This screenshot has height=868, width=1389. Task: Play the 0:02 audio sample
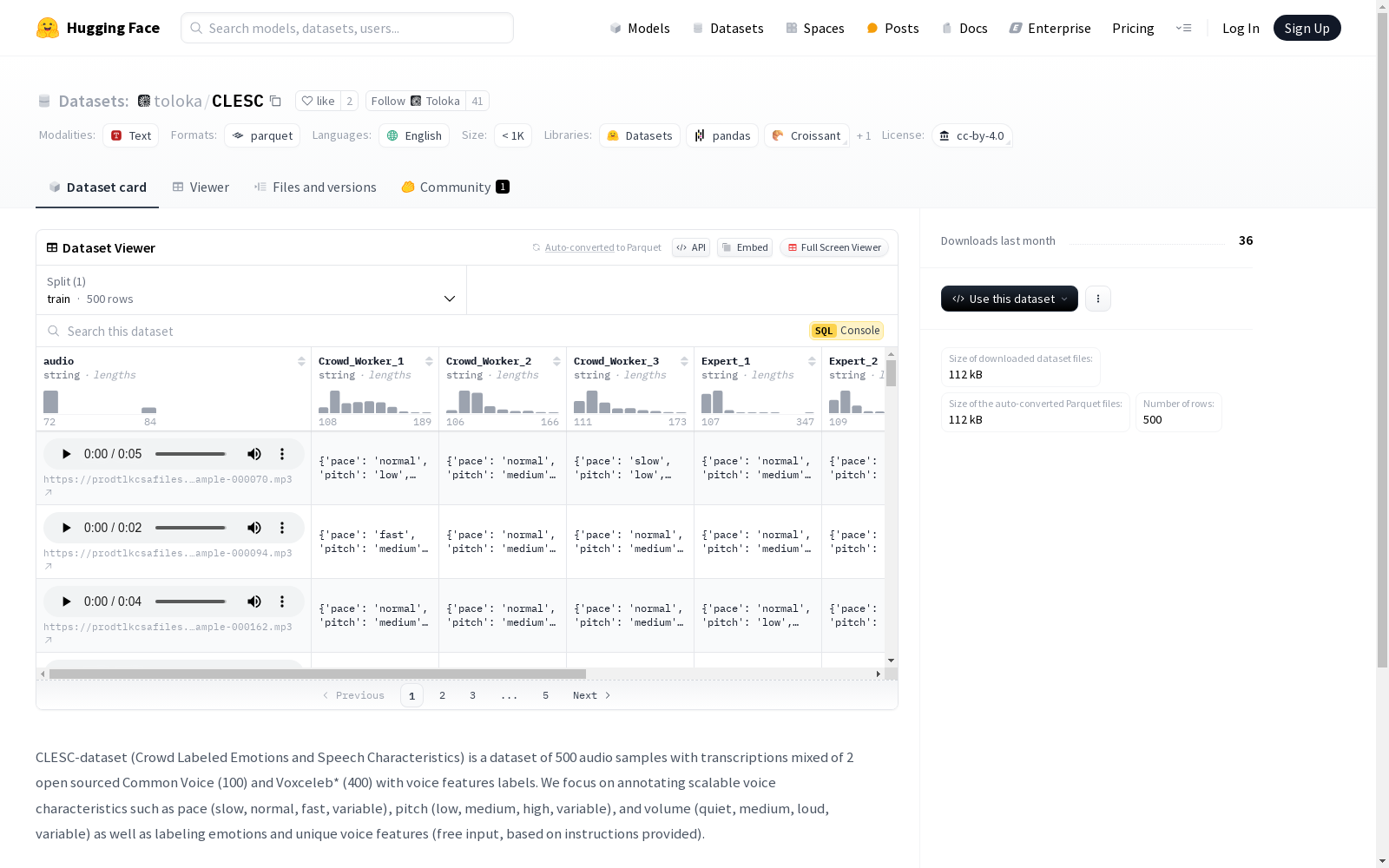(66, 528)
